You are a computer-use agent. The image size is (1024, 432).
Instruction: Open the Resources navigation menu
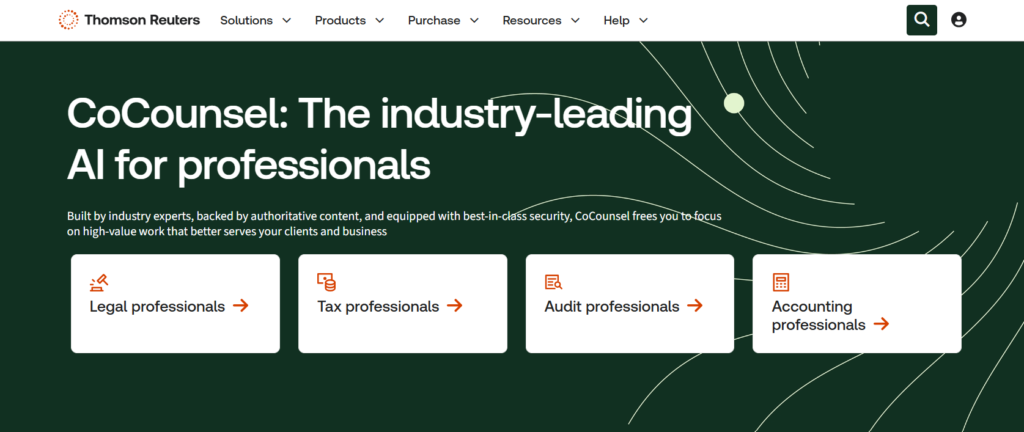(x=541, y=20)
